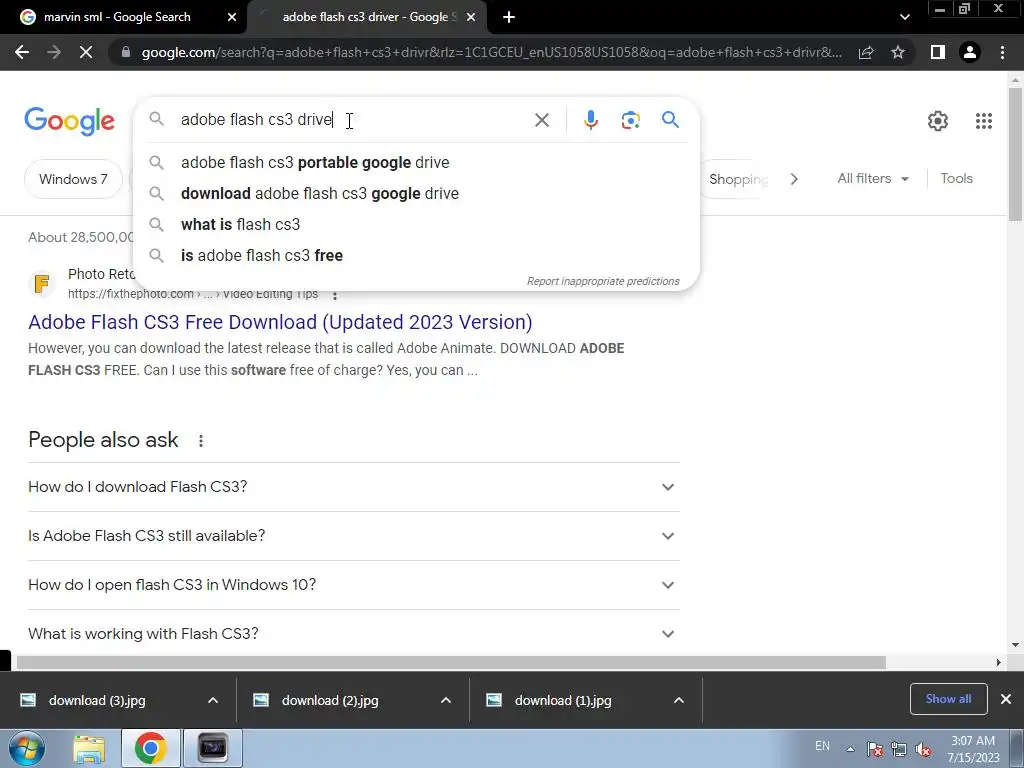Open the Windows Start menu

27,748
